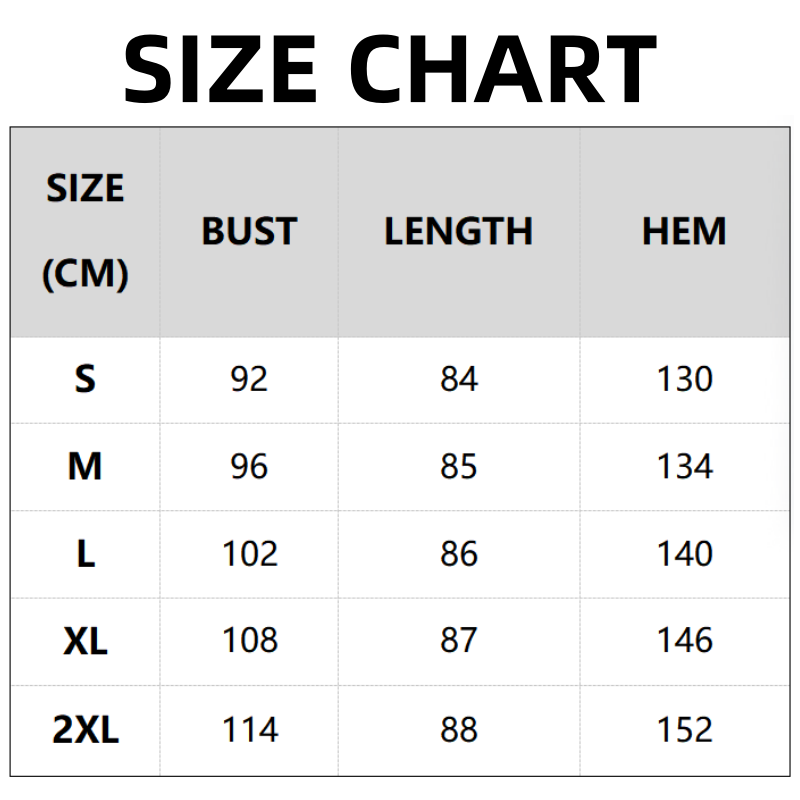Viewport: 800px width, 800px height.
Task: Select the 2XL size row label
Action: click(x=85, y=730)
